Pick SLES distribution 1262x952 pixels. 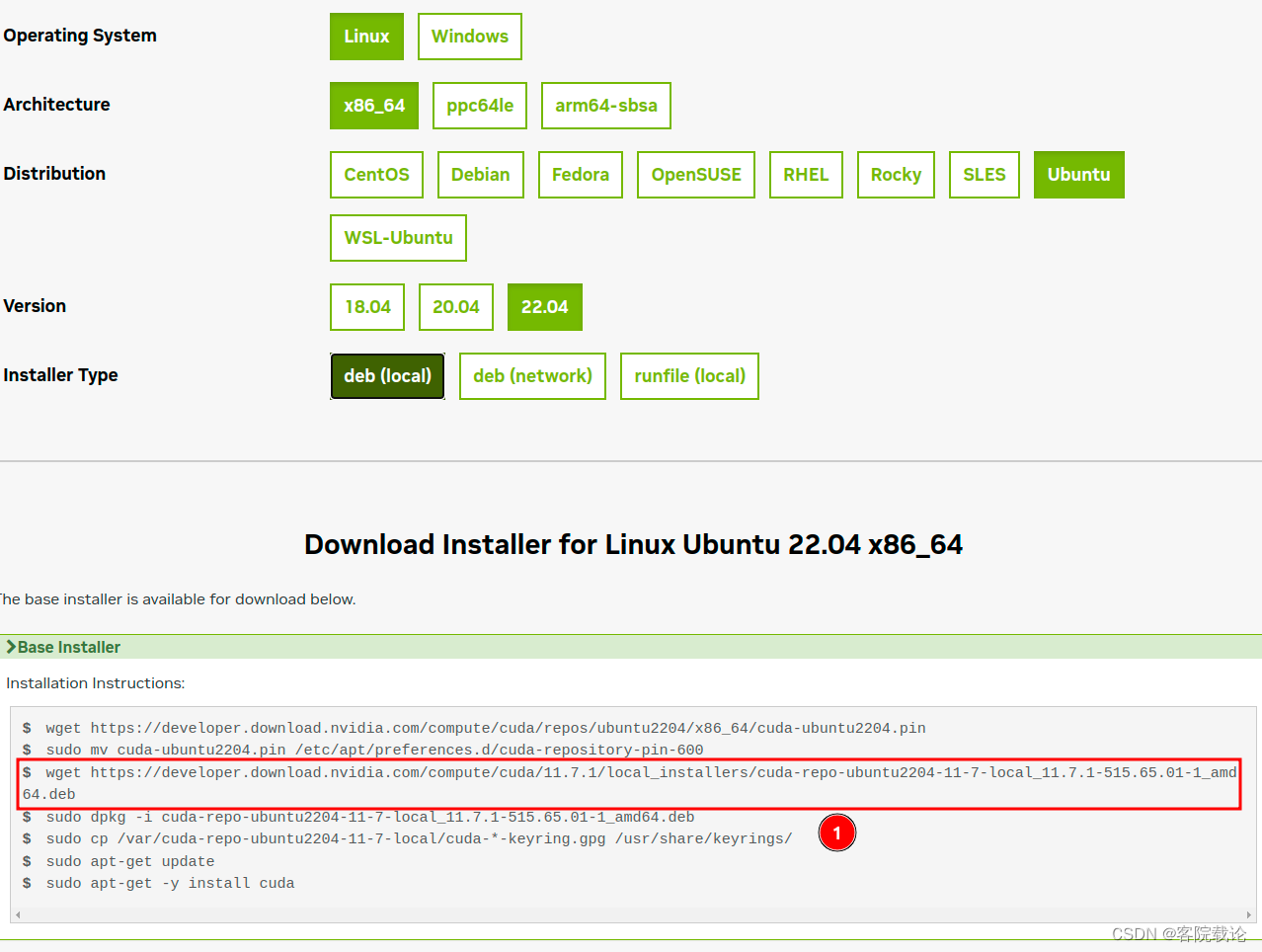tap(985, 175)
